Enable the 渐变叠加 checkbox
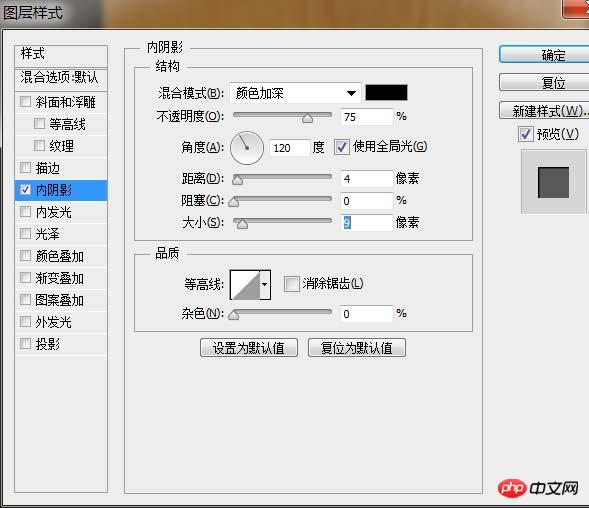The height and width of the screenshot is (508, 589). (25, 277)
